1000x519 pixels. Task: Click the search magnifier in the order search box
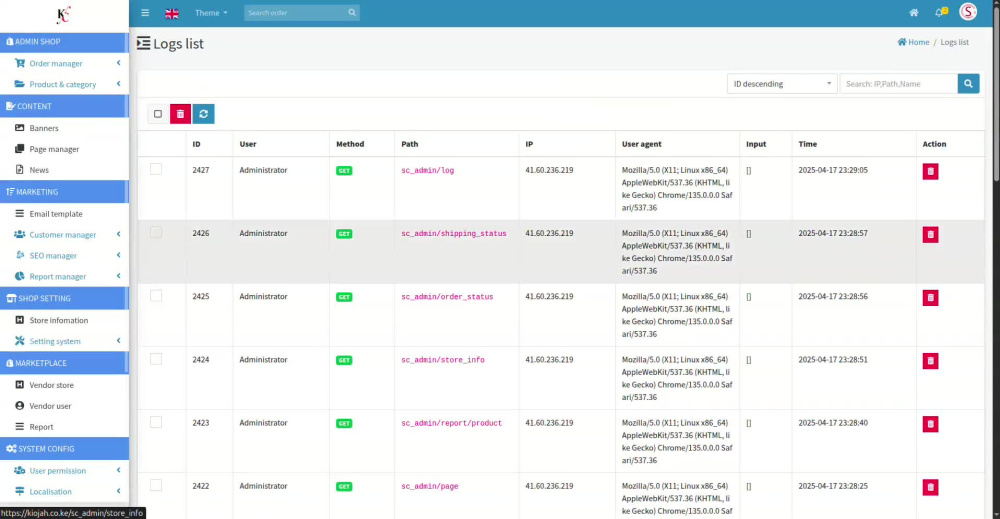352,13
